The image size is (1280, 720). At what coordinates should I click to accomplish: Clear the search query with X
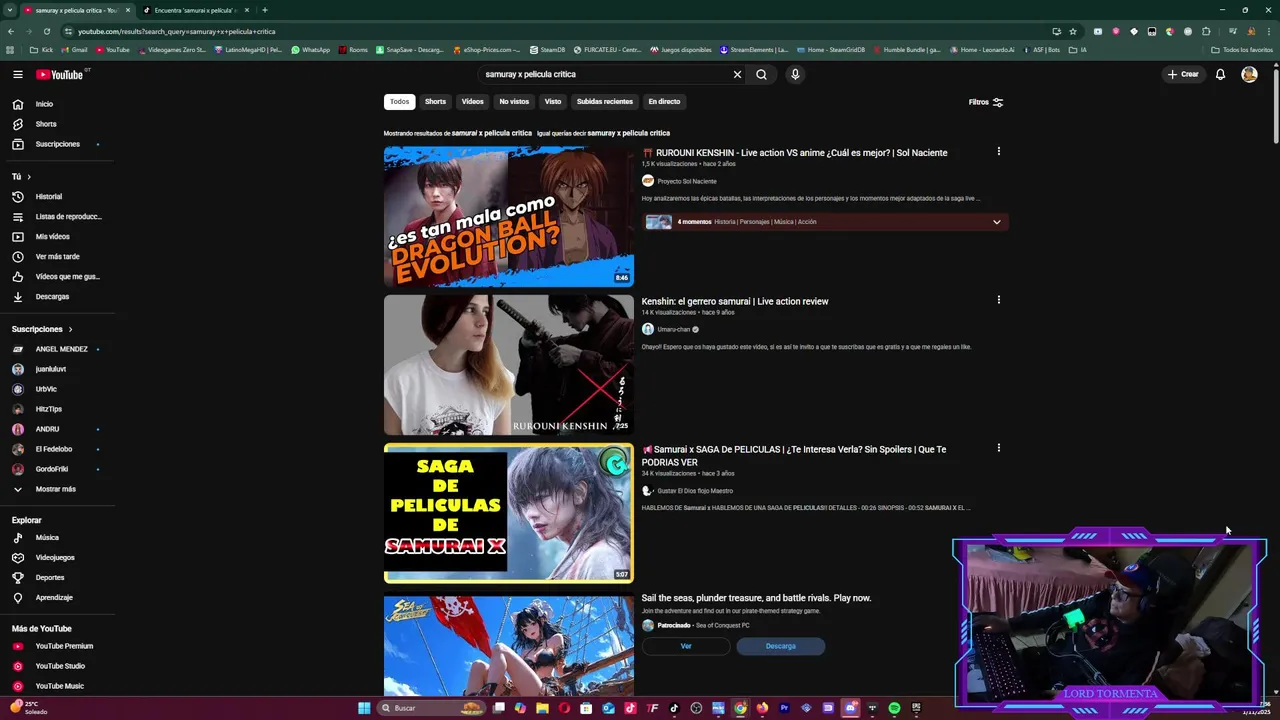pyautogui.click(x=737, y=74)
